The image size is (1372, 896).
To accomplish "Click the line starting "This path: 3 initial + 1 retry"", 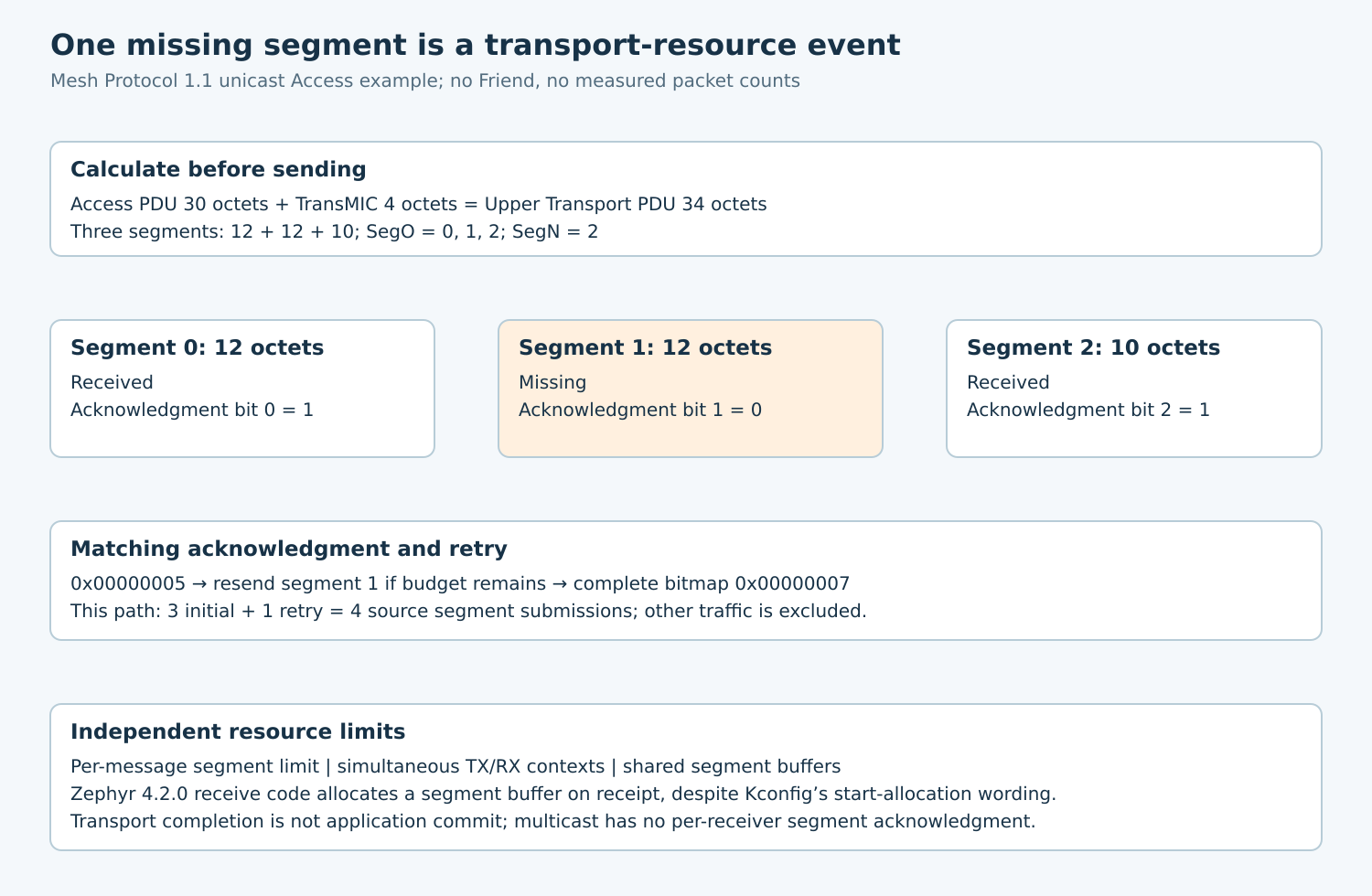I will (468, 611).
